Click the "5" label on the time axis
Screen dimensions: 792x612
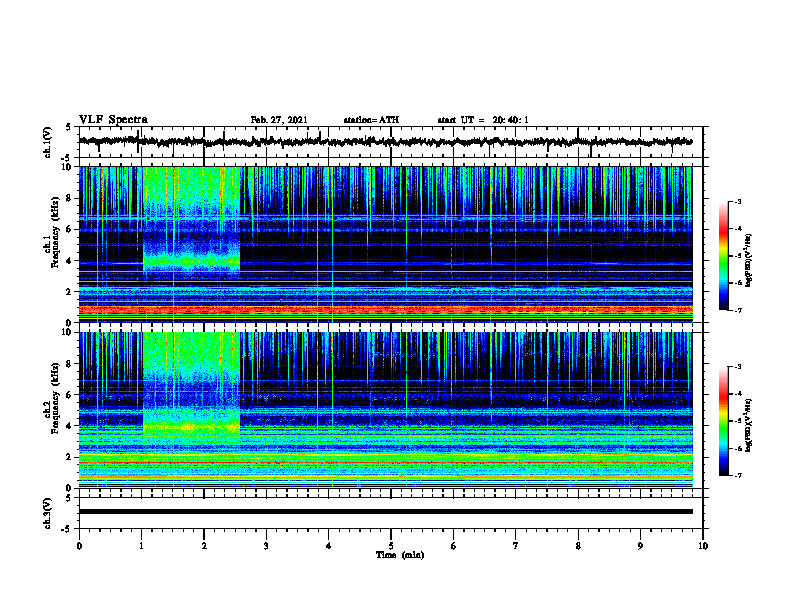[x=391, y=546]
